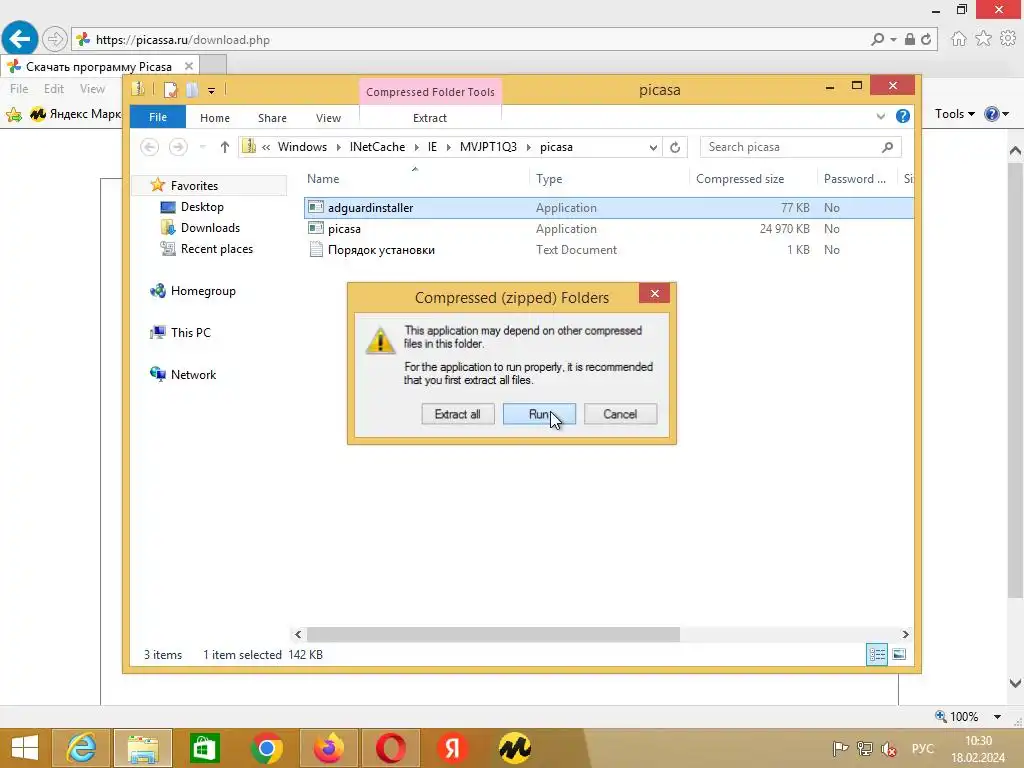Close the Compressed (zipped) Folders dialog
Image resolution: width=1024 pixels, height=768 pixels.
(654, 293)
